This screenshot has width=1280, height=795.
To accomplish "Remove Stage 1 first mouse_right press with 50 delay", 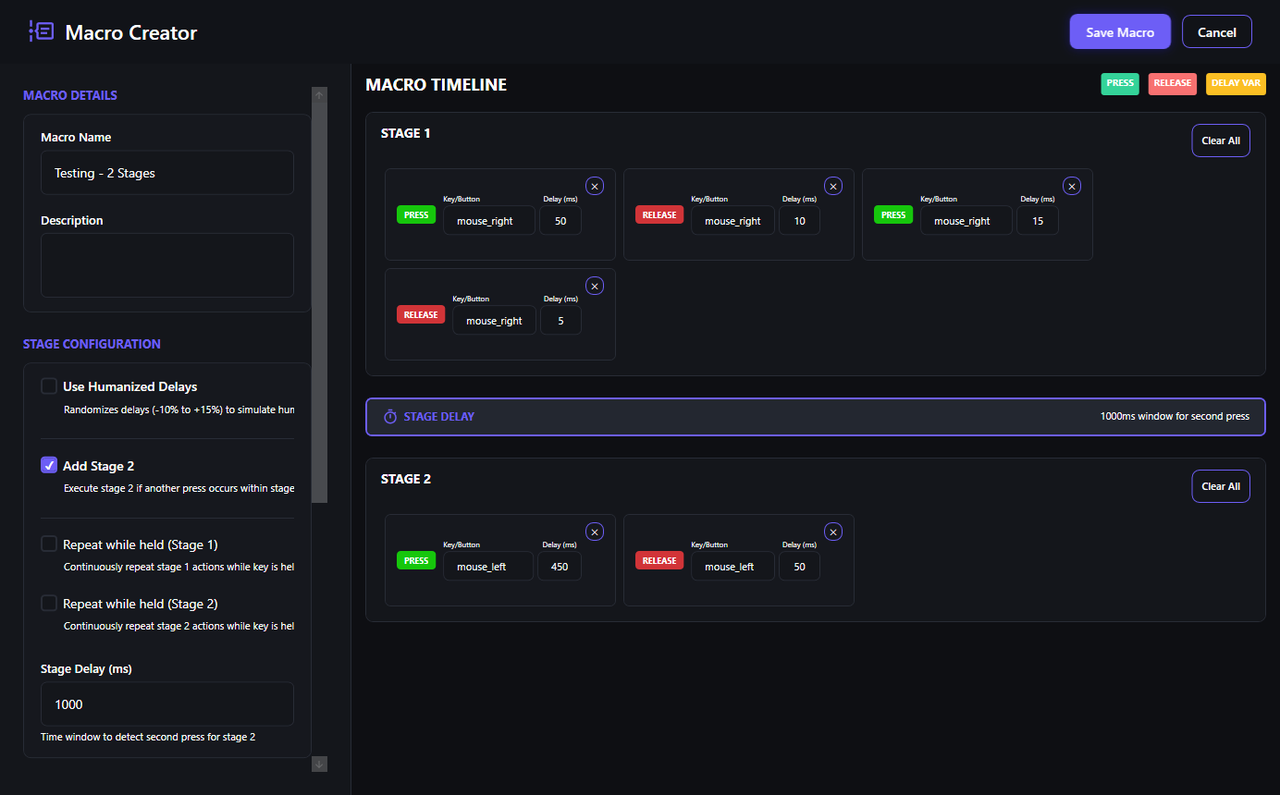I will (x=594, y=186).
